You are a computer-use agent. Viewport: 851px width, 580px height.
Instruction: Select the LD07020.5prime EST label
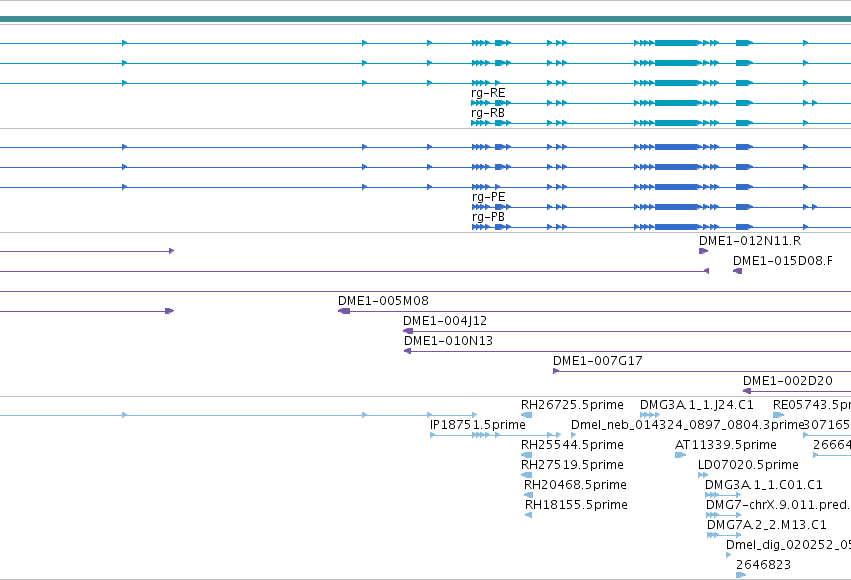[748, 465]
